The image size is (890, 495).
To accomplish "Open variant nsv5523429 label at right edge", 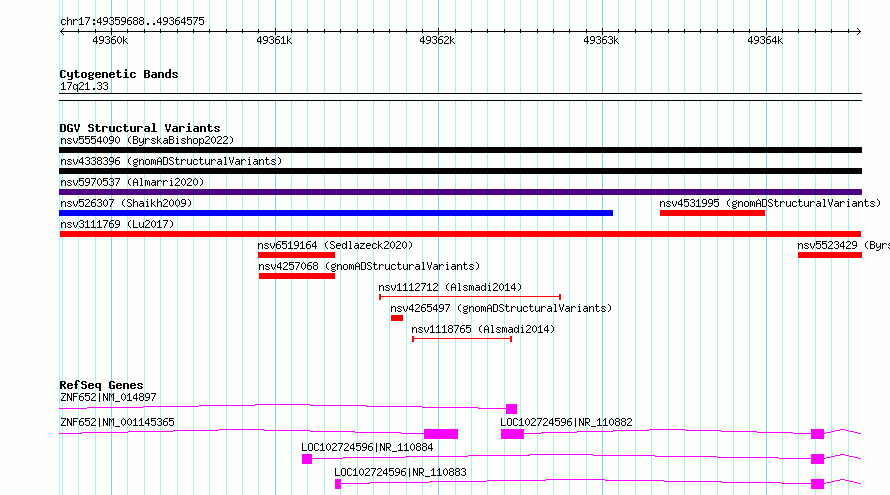I will (843, 245).
